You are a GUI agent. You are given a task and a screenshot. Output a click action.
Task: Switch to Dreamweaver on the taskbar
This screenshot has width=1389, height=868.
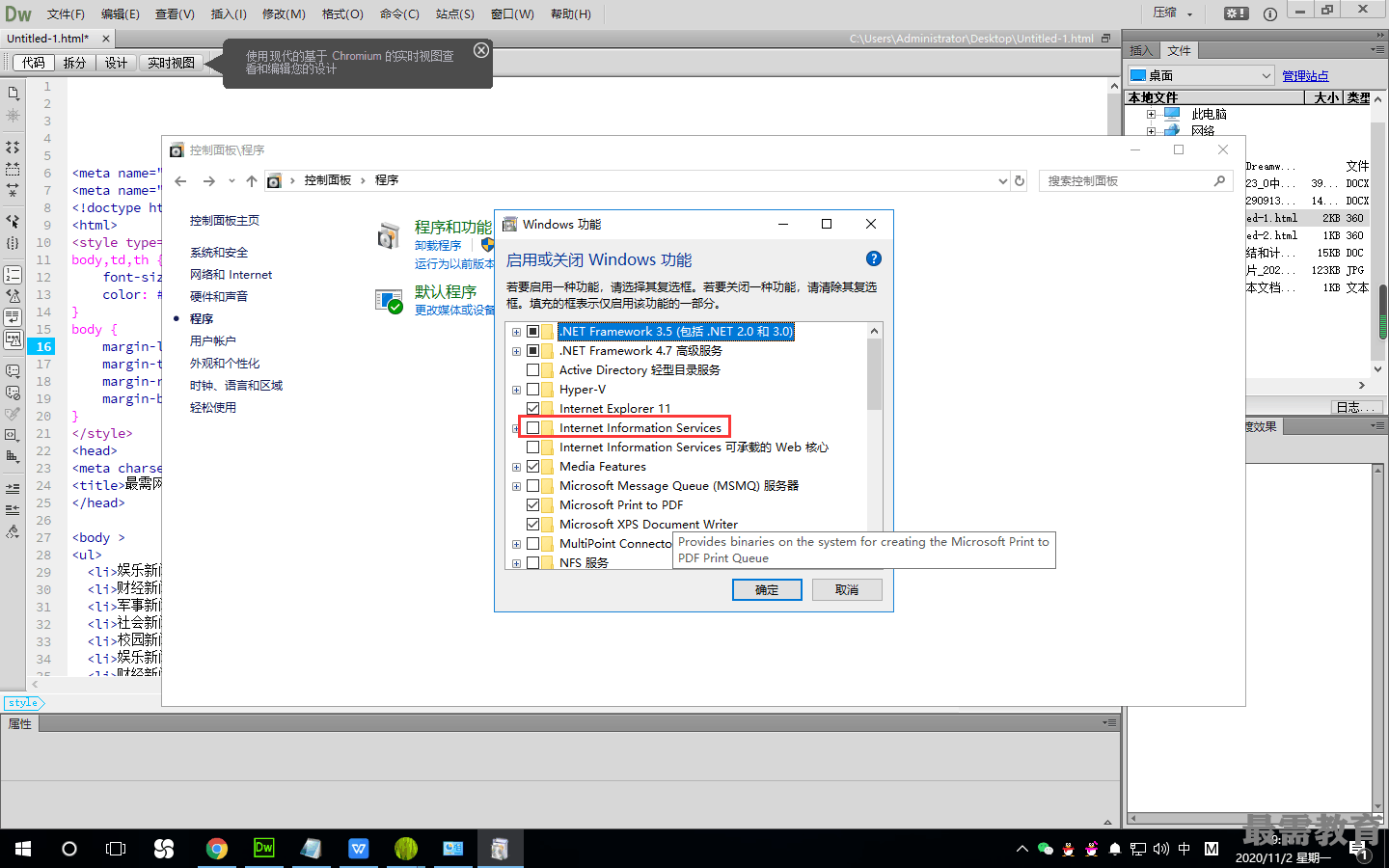pos(263,849)
